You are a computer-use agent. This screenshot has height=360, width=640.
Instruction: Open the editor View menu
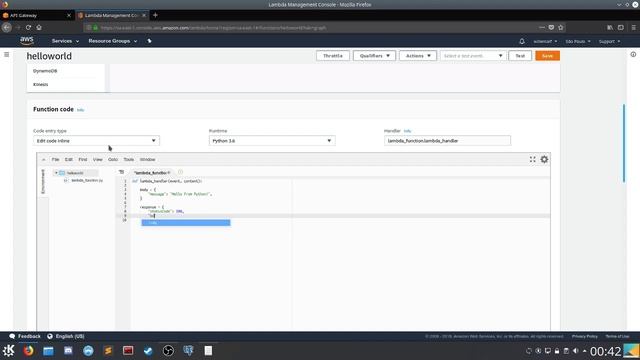click(x=98, y=160)
